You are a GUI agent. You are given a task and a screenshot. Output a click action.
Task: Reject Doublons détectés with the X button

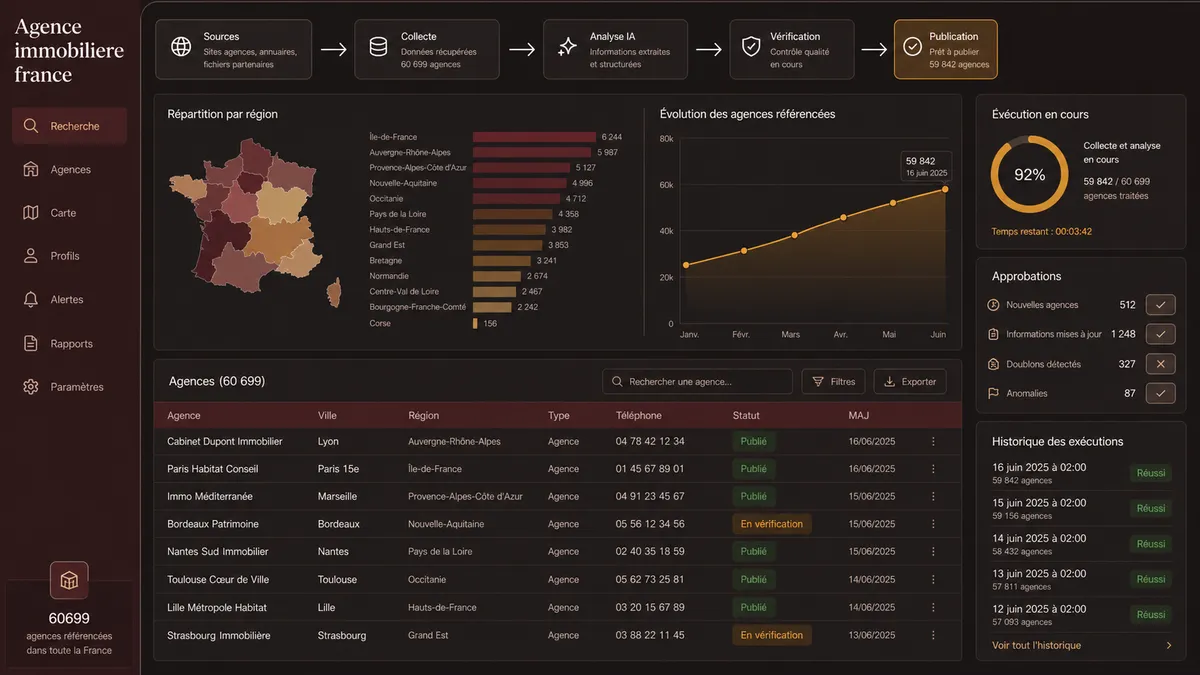coord(1160,364)
